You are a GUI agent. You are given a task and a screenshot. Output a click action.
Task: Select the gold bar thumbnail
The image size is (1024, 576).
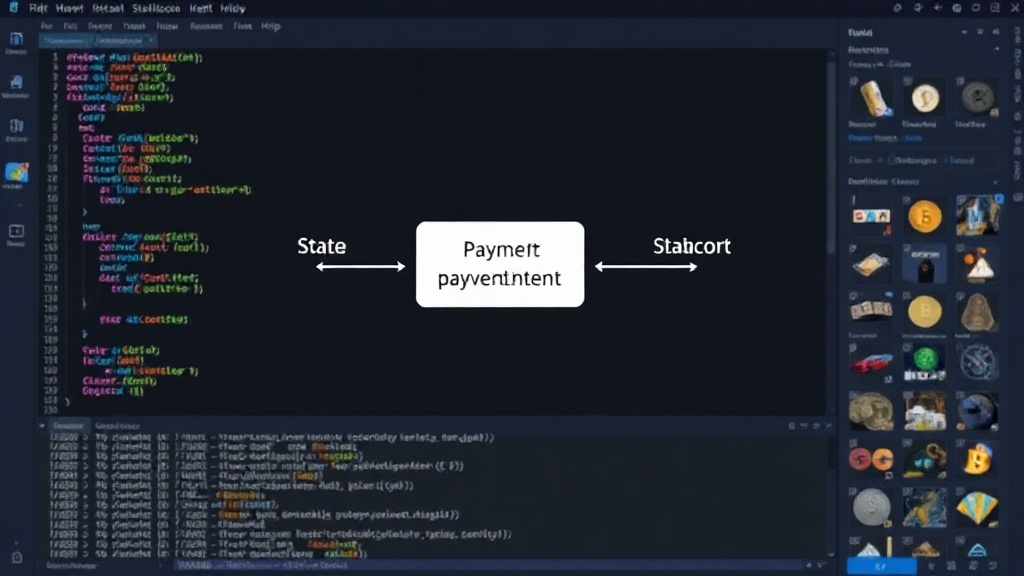click(x=873, y=99)
